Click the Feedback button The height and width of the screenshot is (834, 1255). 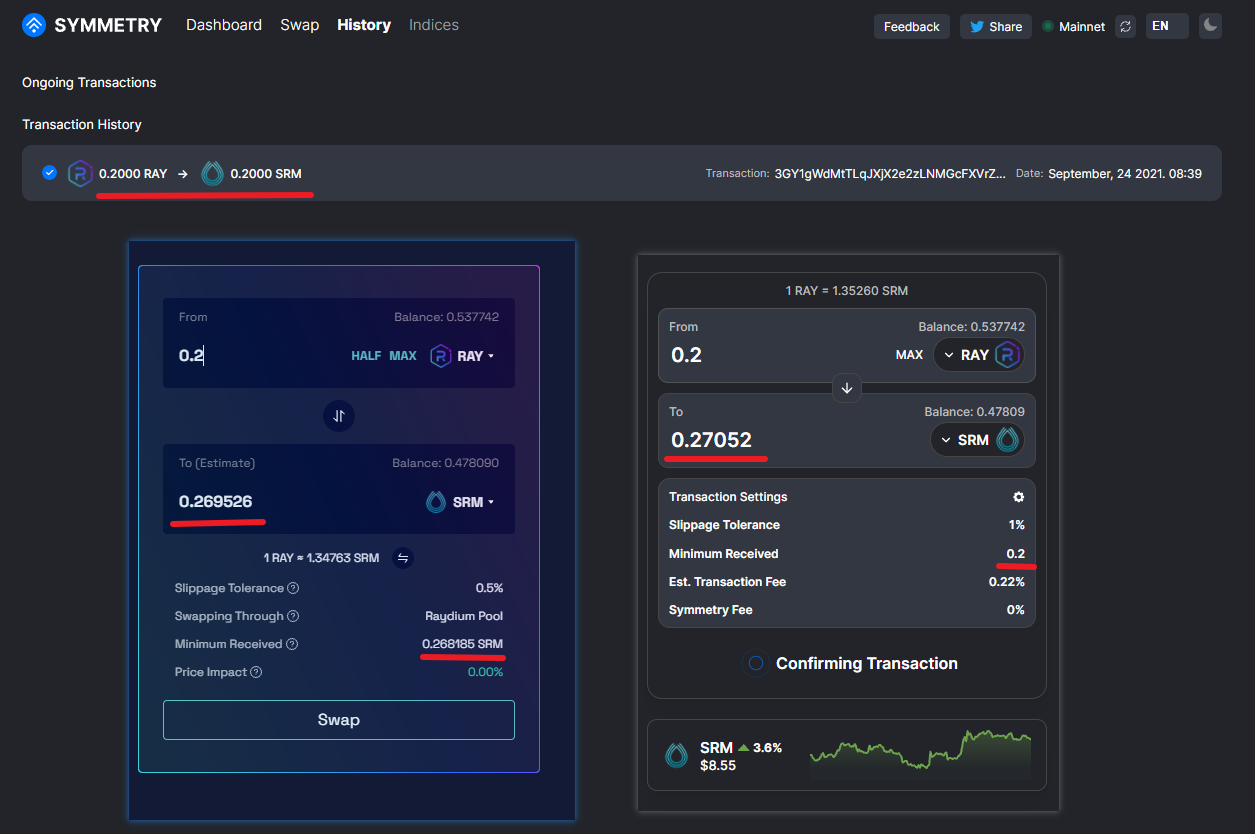(x=912, y=26)
